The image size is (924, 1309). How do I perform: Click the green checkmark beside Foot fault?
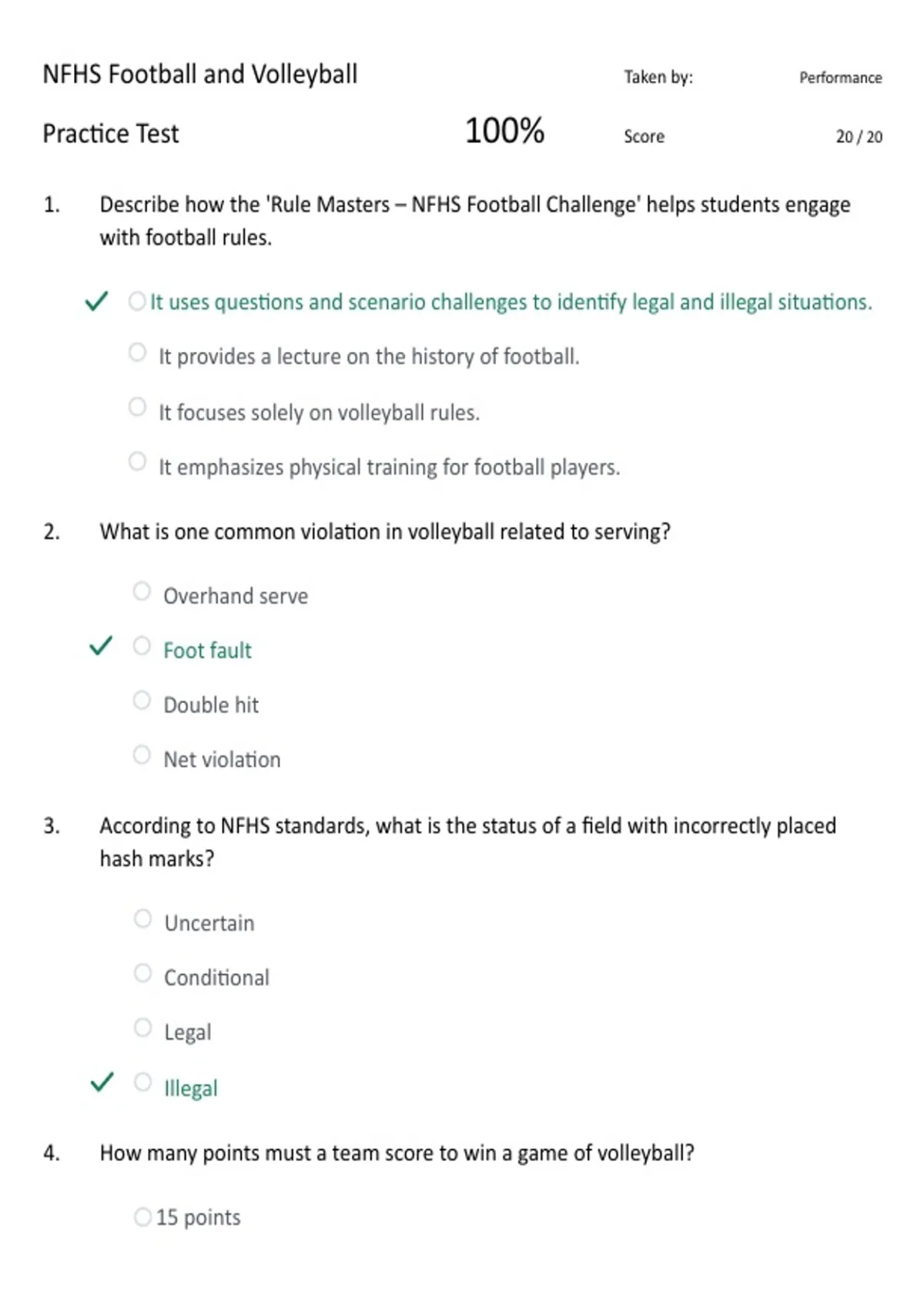(x=101, y=646)
